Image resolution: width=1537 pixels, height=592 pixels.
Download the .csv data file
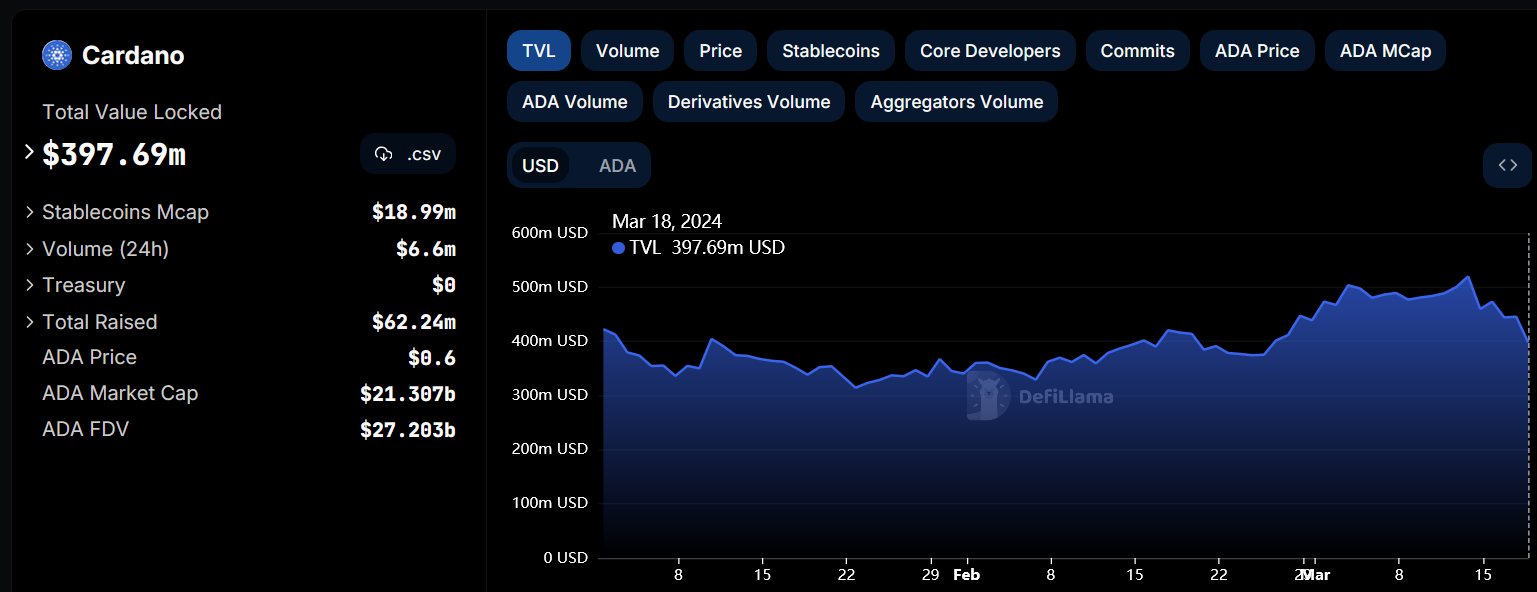pyautogui.click(x=408, y=154)
